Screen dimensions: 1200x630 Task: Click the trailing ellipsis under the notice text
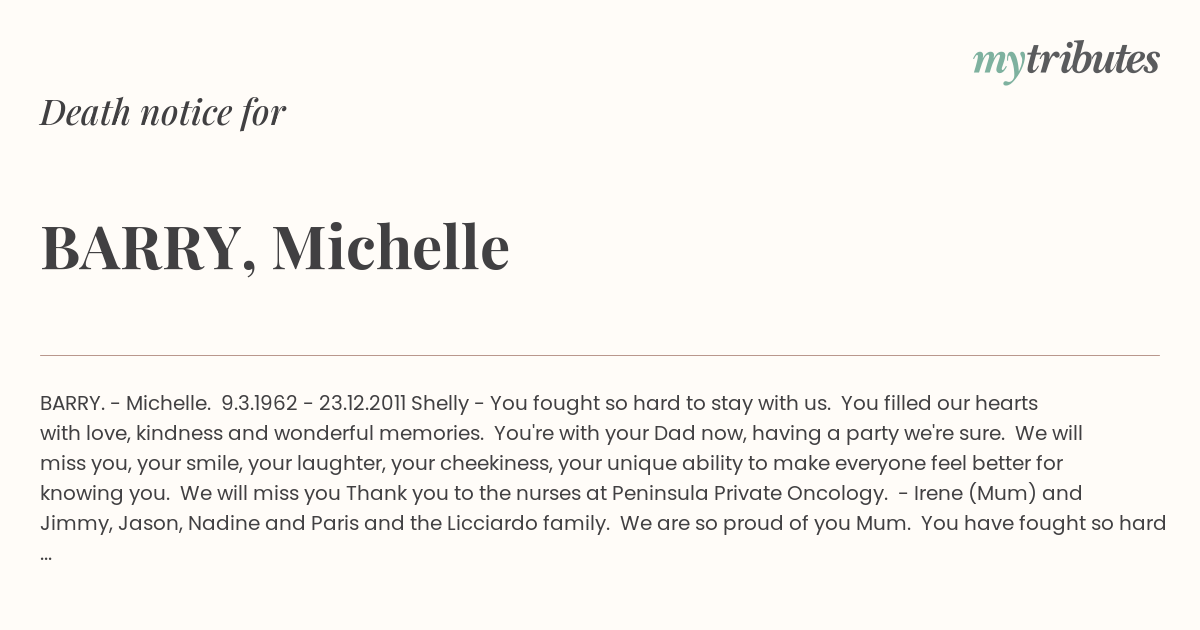point(46,555)
